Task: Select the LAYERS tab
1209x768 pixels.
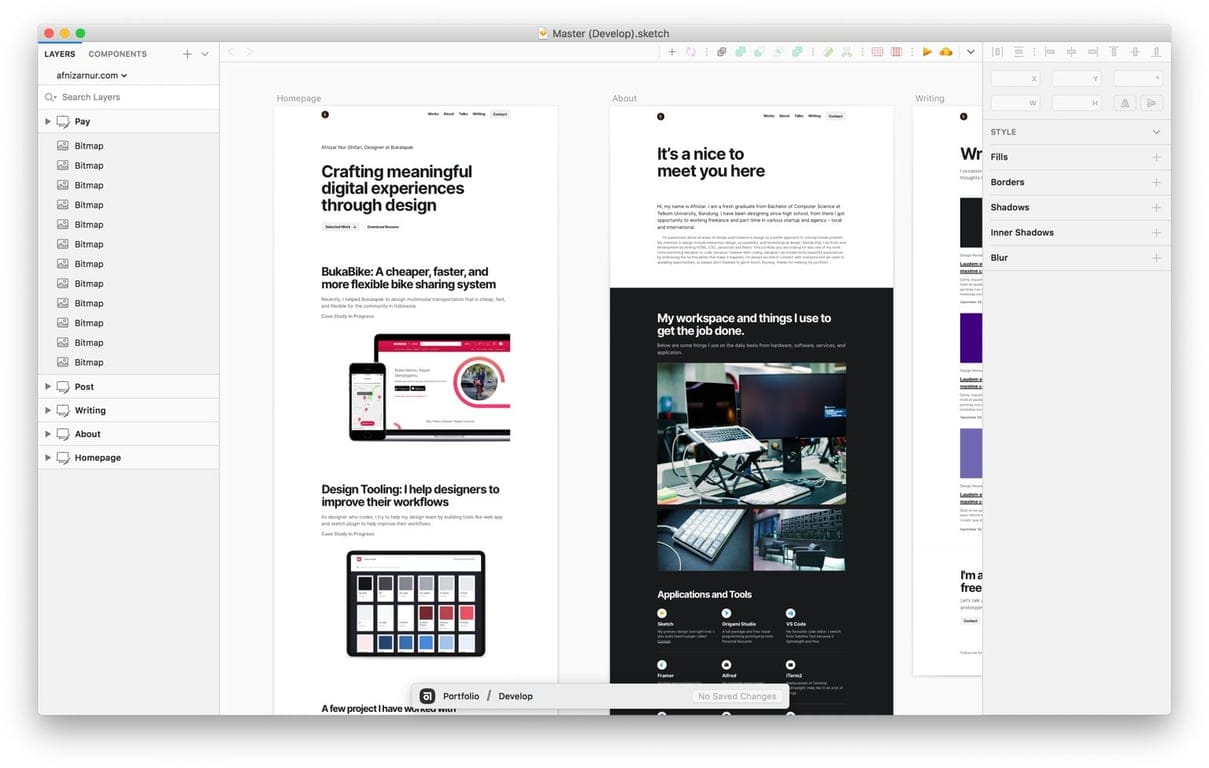Action: pyautogui.click(x=59, y=54)
